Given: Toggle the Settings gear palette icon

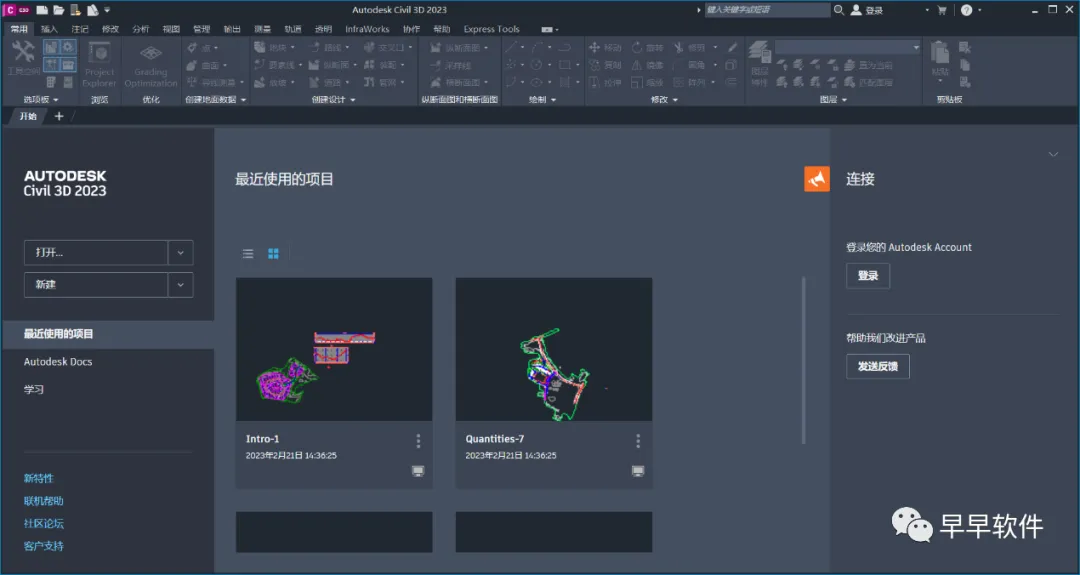Looking at the screenshot, I should click(x=68, y=47).
